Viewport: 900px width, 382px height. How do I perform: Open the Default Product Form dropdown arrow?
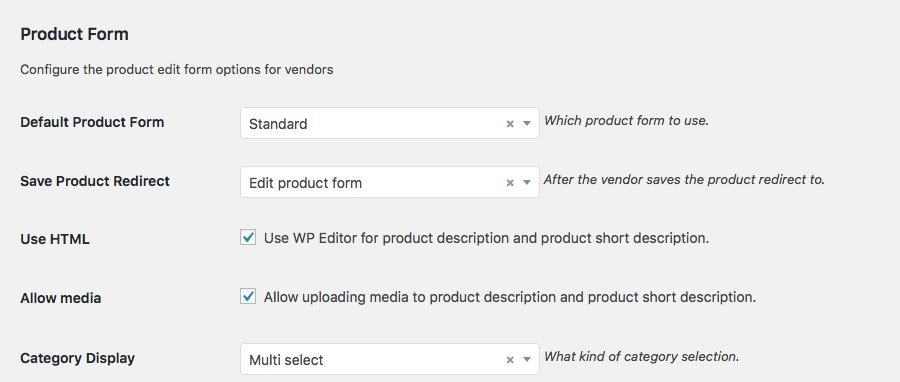[527, 124]
